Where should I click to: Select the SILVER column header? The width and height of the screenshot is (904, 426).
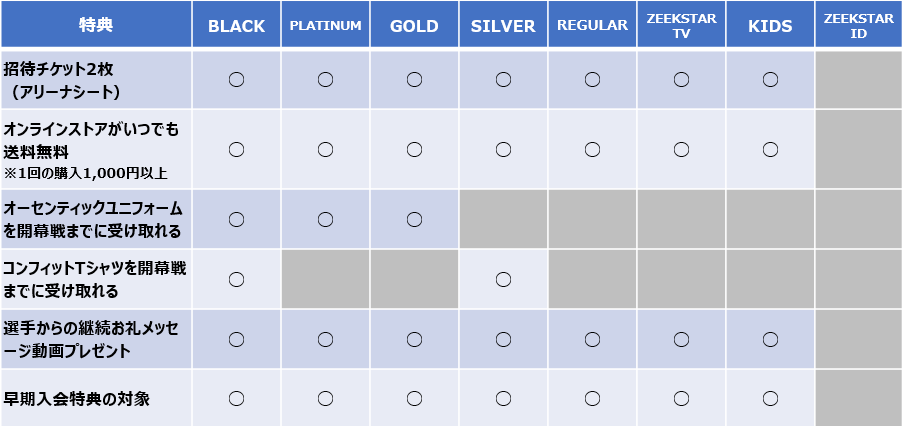(x=503, y=24)
